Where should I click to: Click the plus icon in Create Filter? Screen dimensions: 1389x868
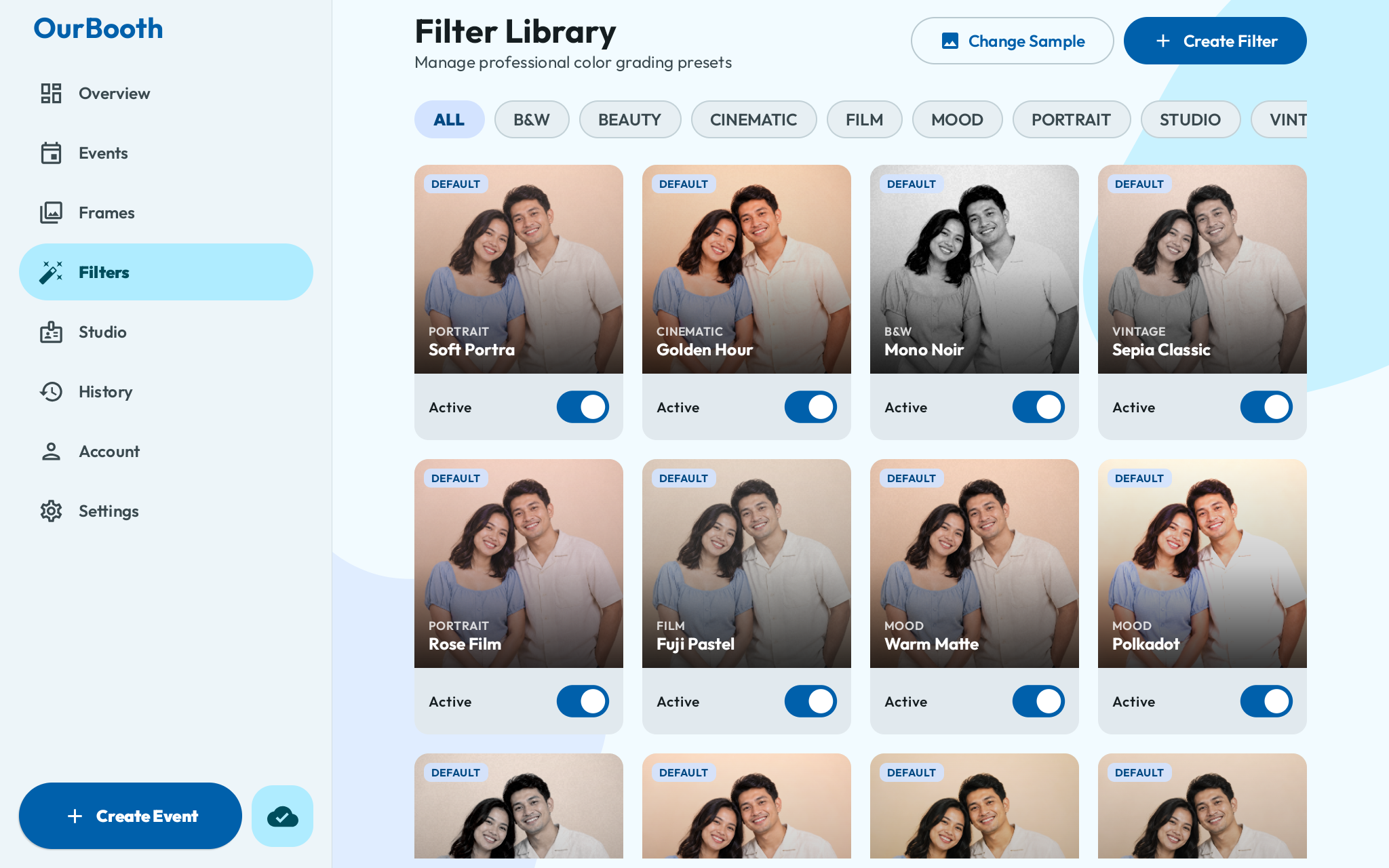point(1162,41)
